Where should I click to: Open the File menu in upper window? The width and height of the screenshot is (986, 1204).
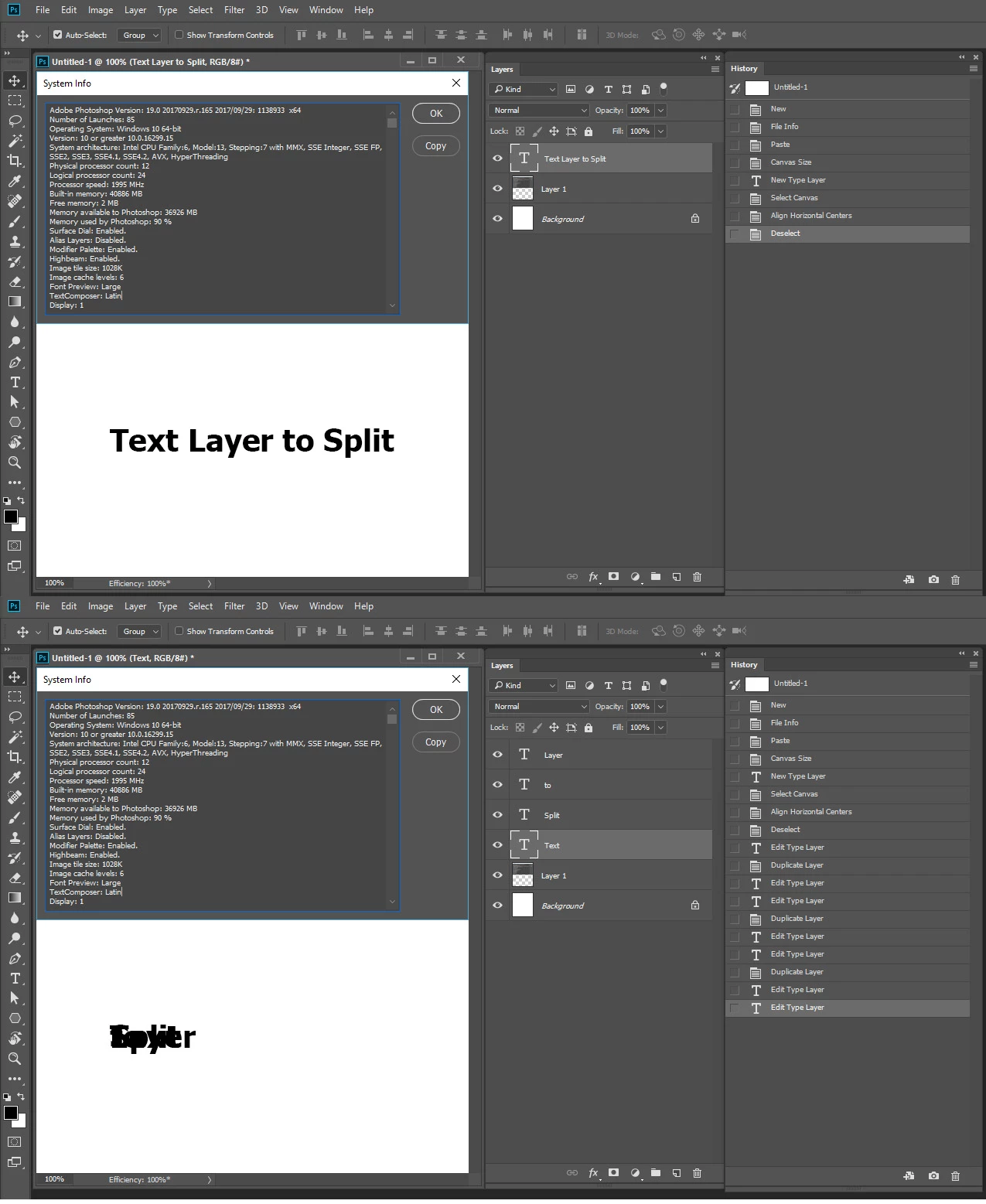point(43,10)
